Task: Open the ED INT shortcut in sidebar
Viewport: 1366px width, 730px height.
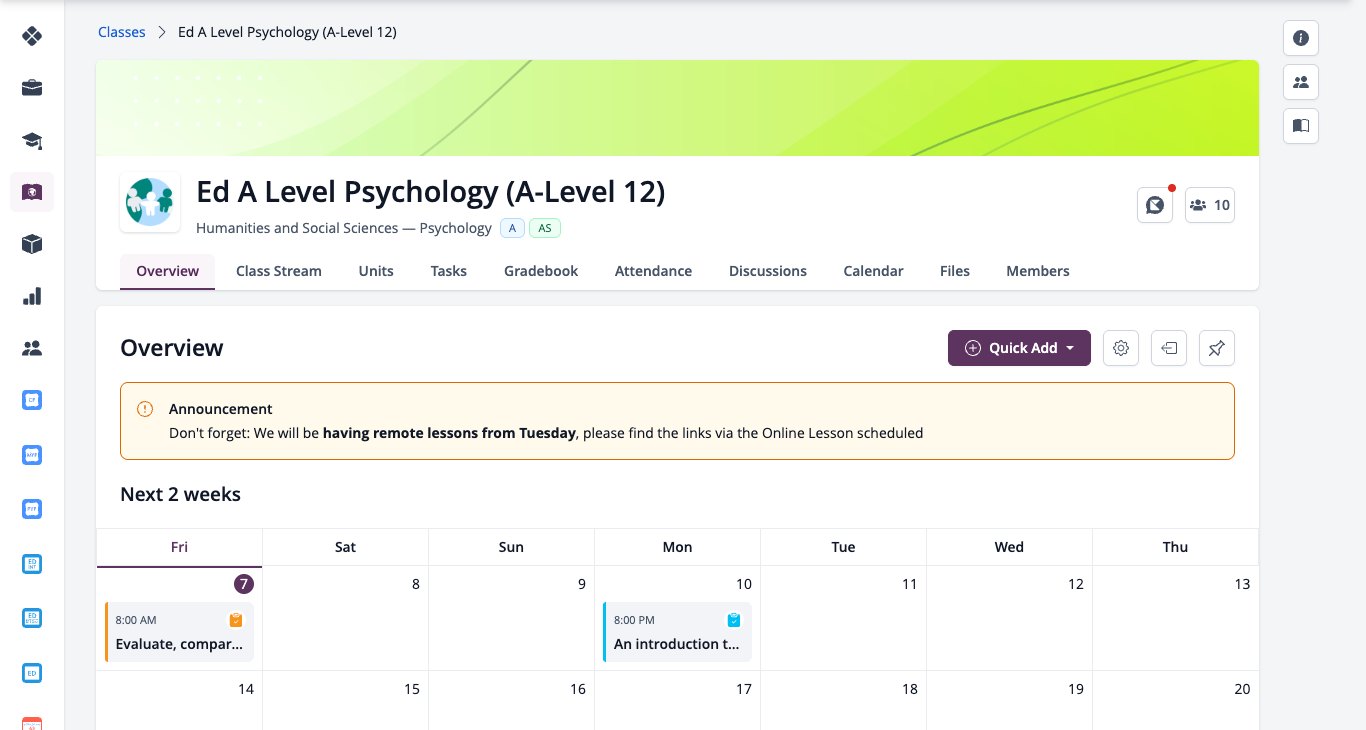Action: tap(32, 564)
